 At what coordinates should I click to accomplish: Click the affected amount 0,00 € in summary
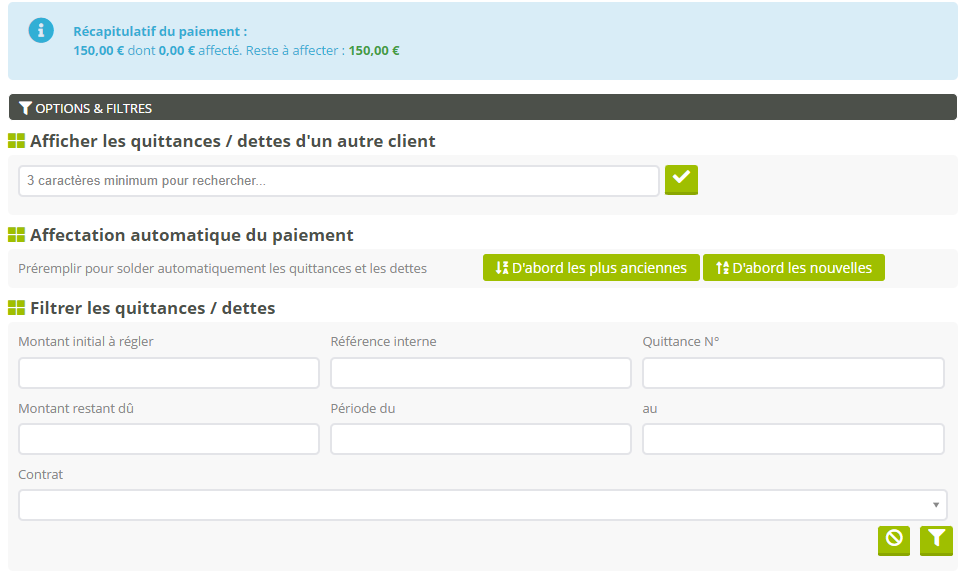tap(177, 50)
